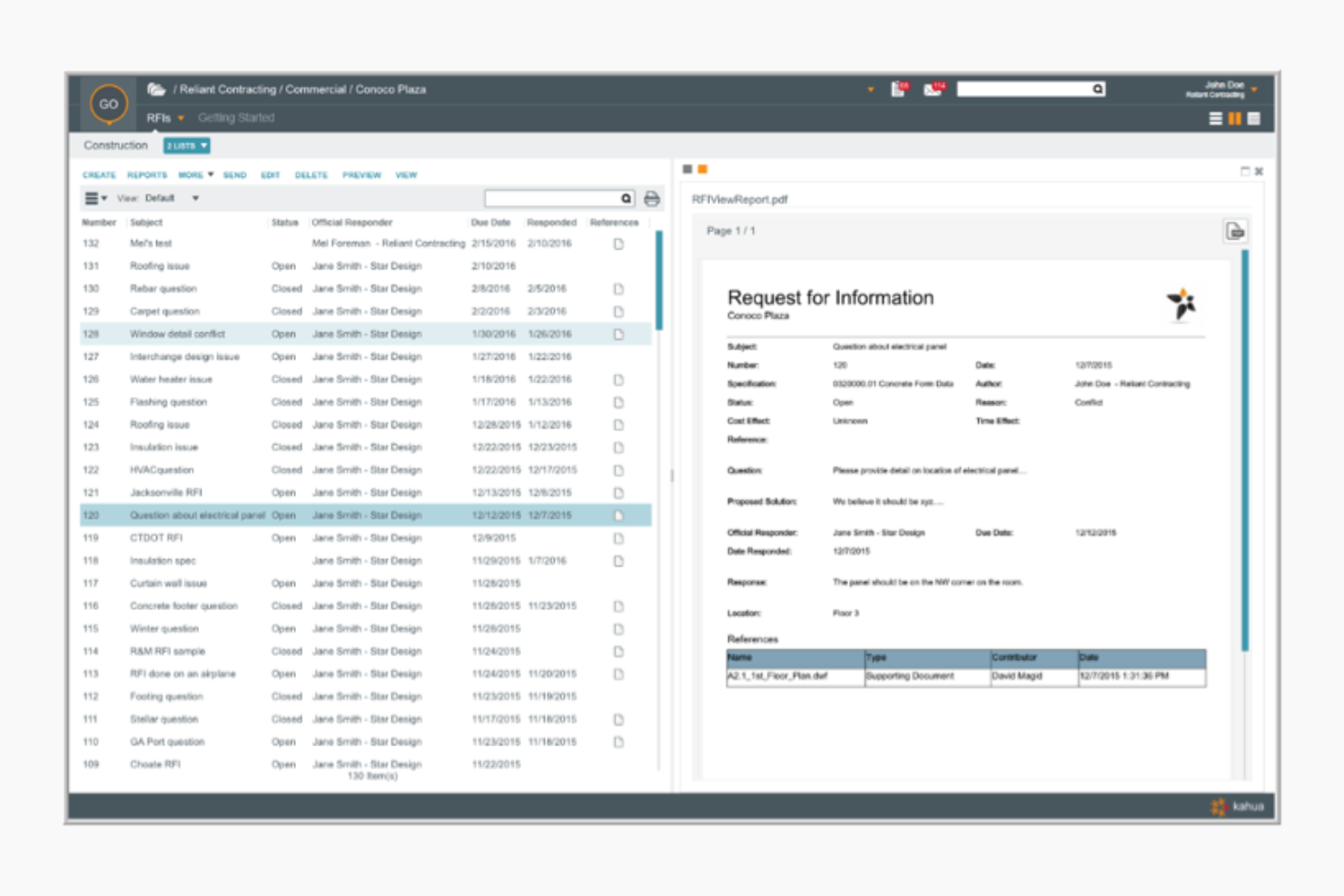Maximize the preview pane
This screenshot has width=1344, height=896.
tap(1245, 171)
